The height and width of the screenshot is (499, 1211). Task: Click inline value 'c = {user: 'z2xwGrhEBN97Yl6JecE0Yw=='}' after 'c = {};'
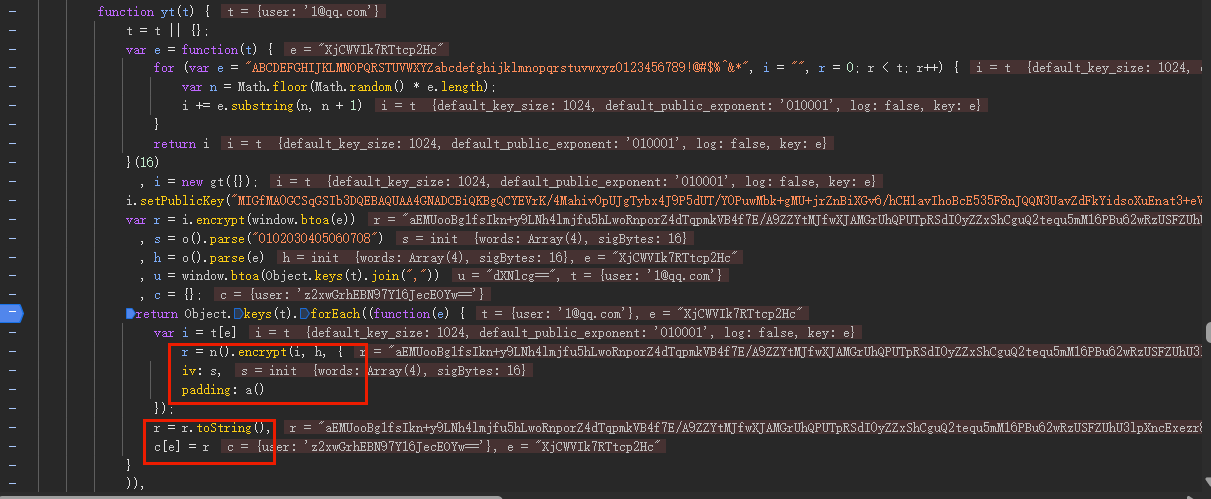(x=354, y=294)
